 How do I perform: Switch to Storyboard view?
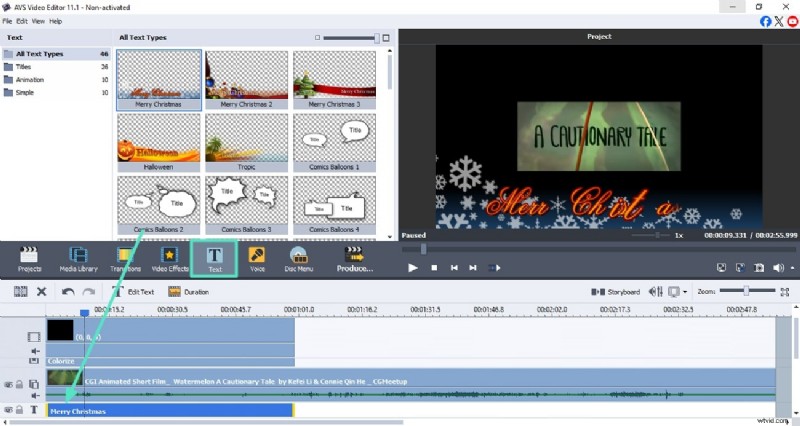615,292
